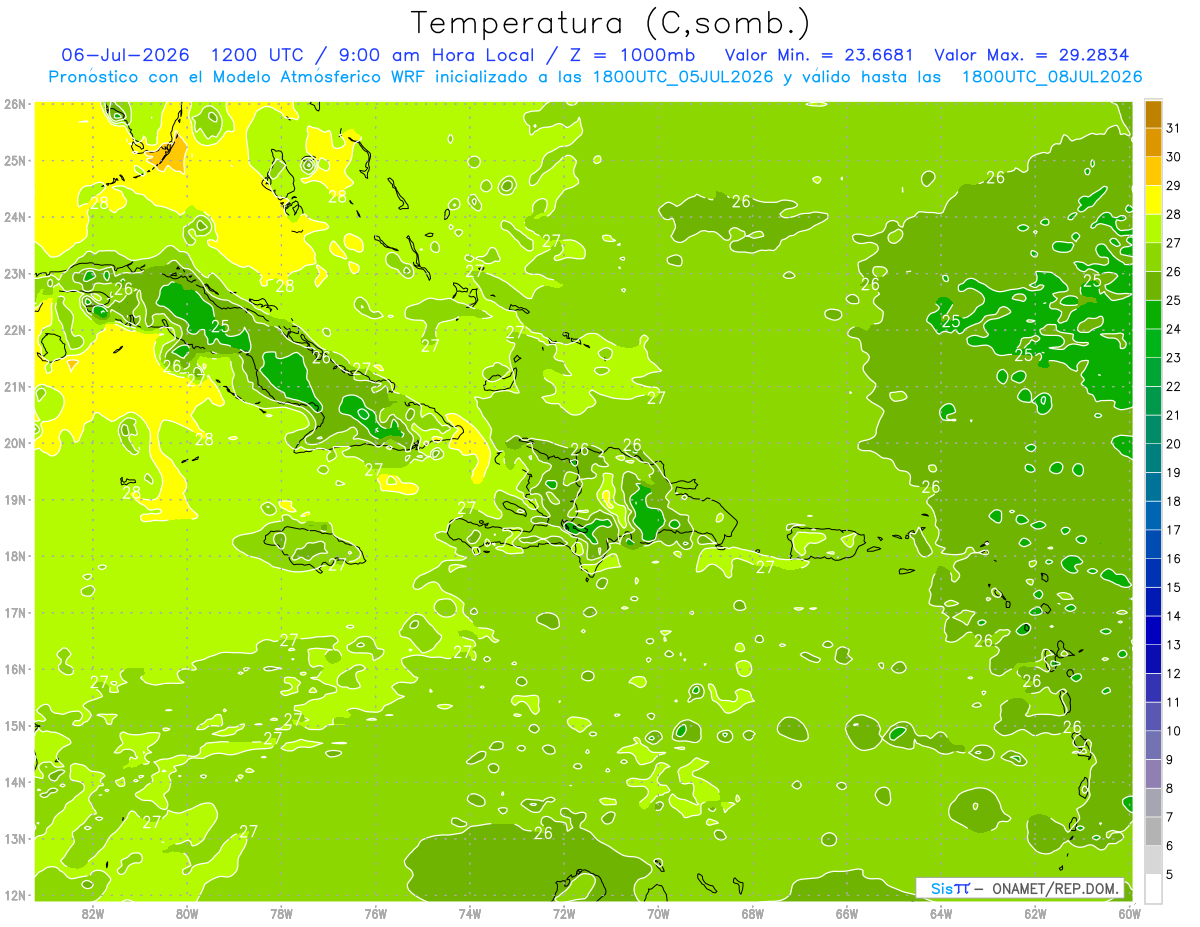Click latitude axis label "22N"
This screenshot has width=1200, height=927.
tap(15, 330)
